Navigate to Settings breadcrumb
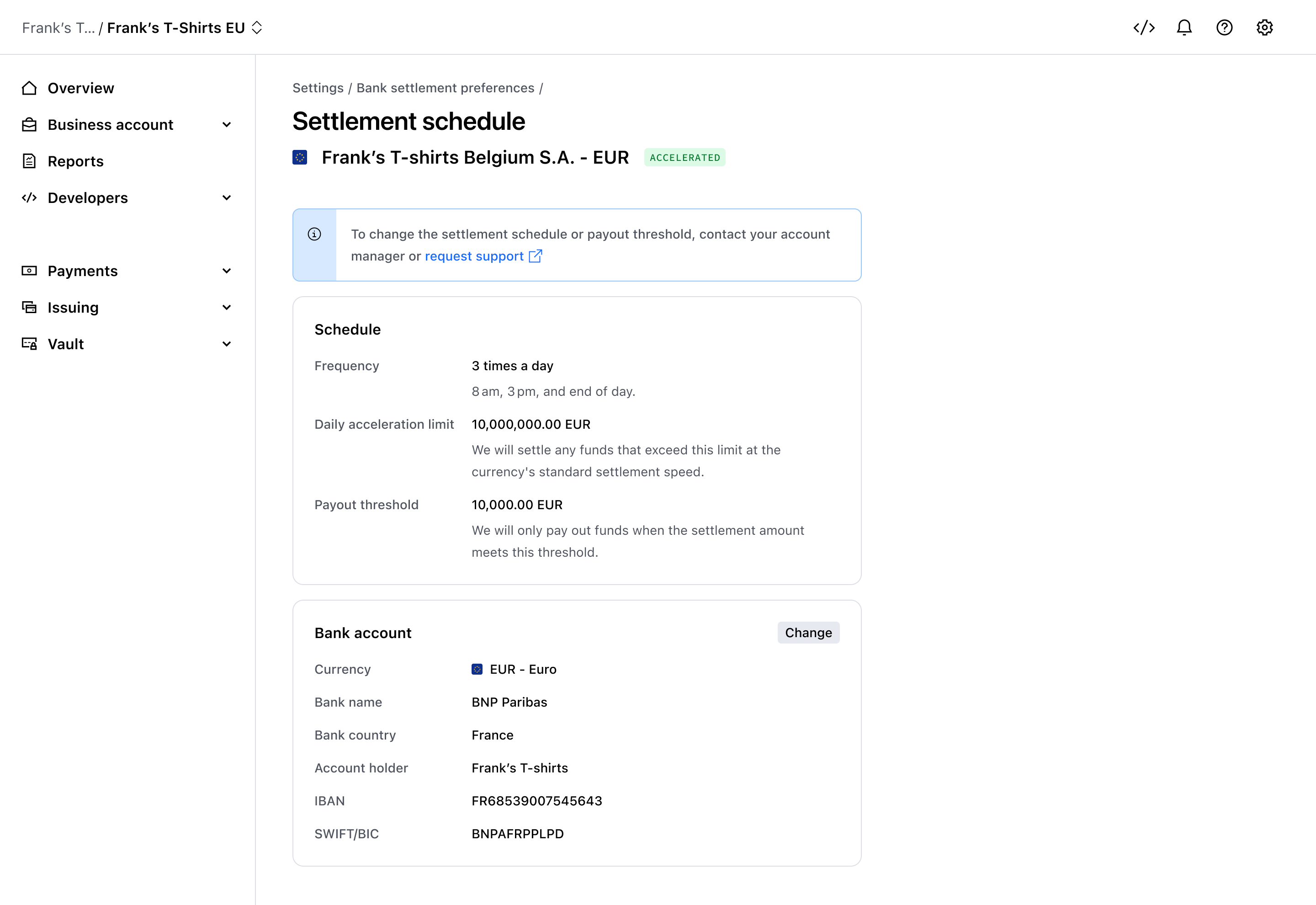This screenshot has width=1316, height=905. (x=318, y=88)
